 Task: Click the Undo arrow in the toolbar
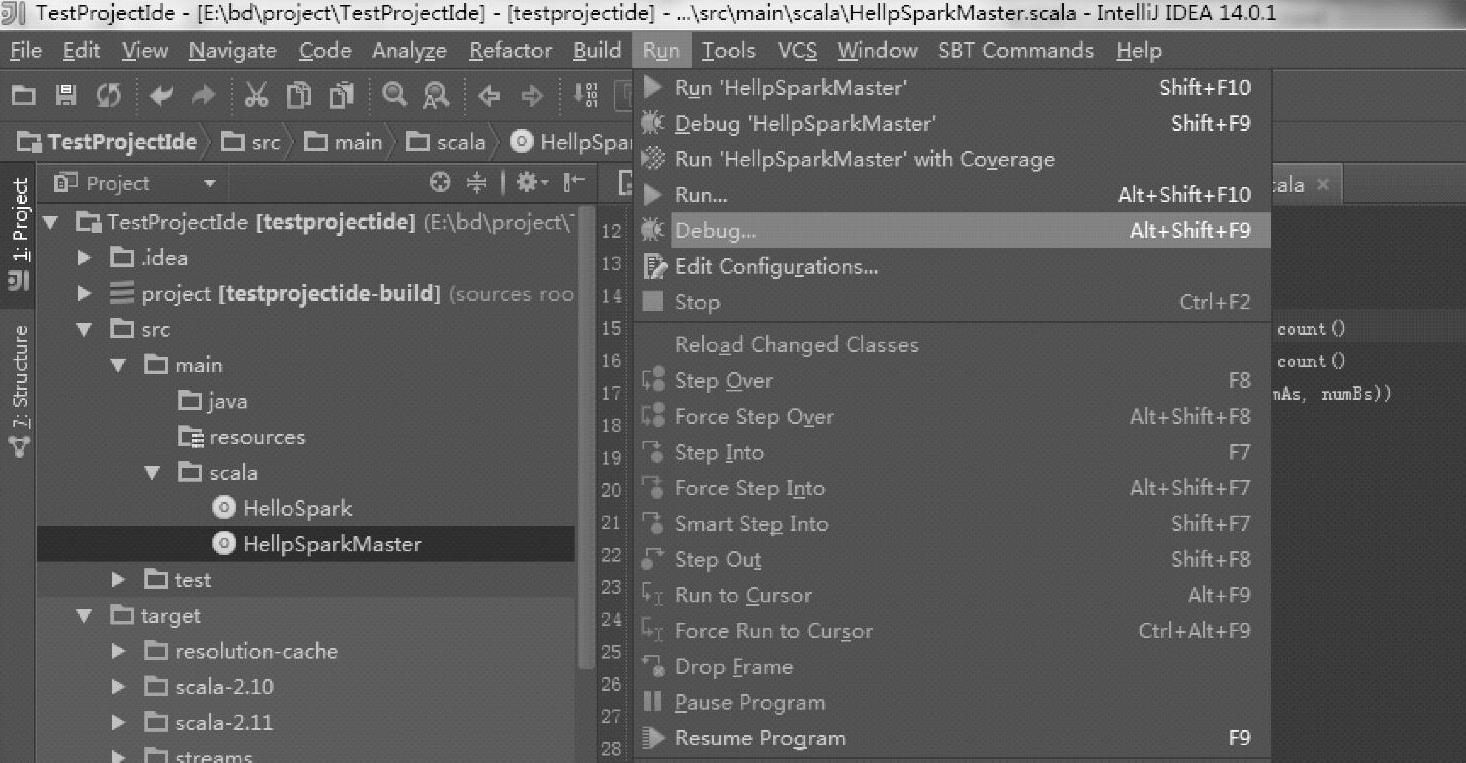(160, 96)
